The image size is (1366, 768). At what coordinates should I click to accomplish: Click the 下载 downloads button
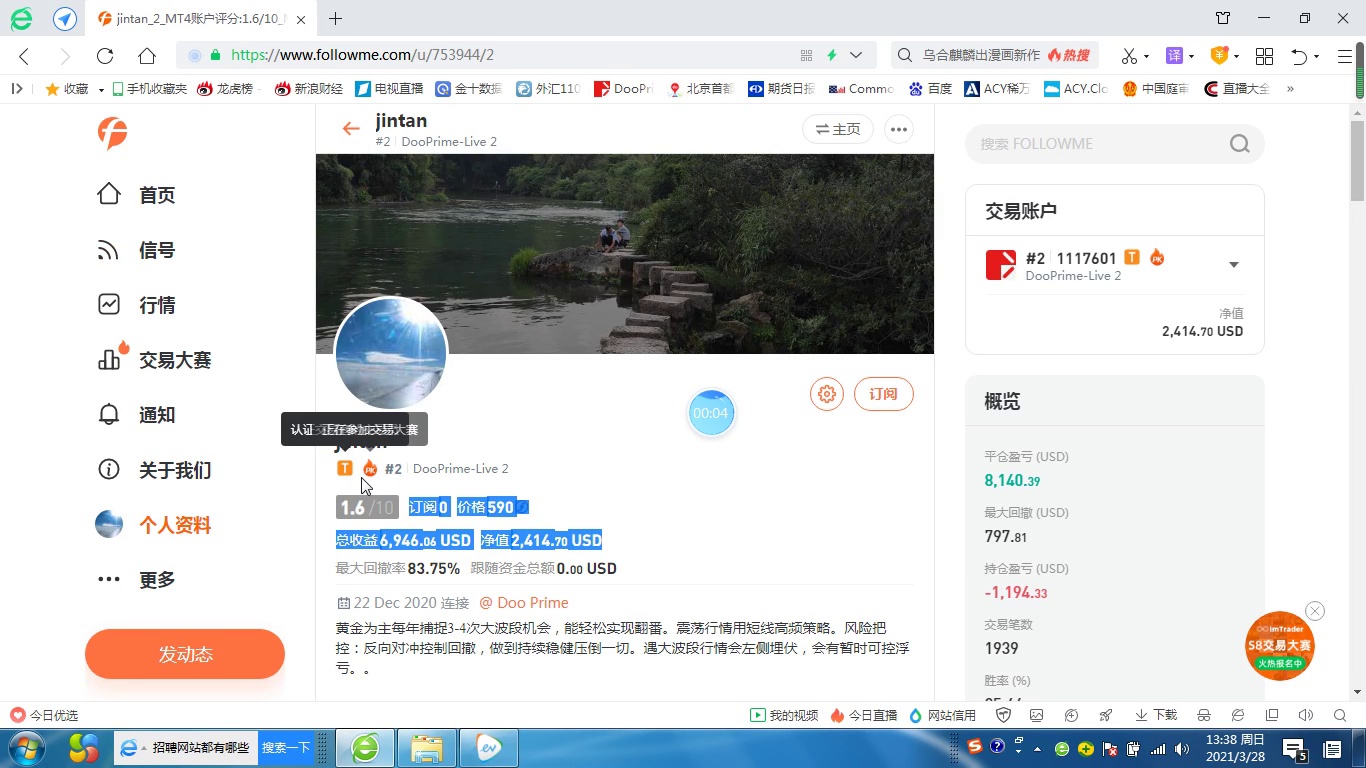(1156, 715)
